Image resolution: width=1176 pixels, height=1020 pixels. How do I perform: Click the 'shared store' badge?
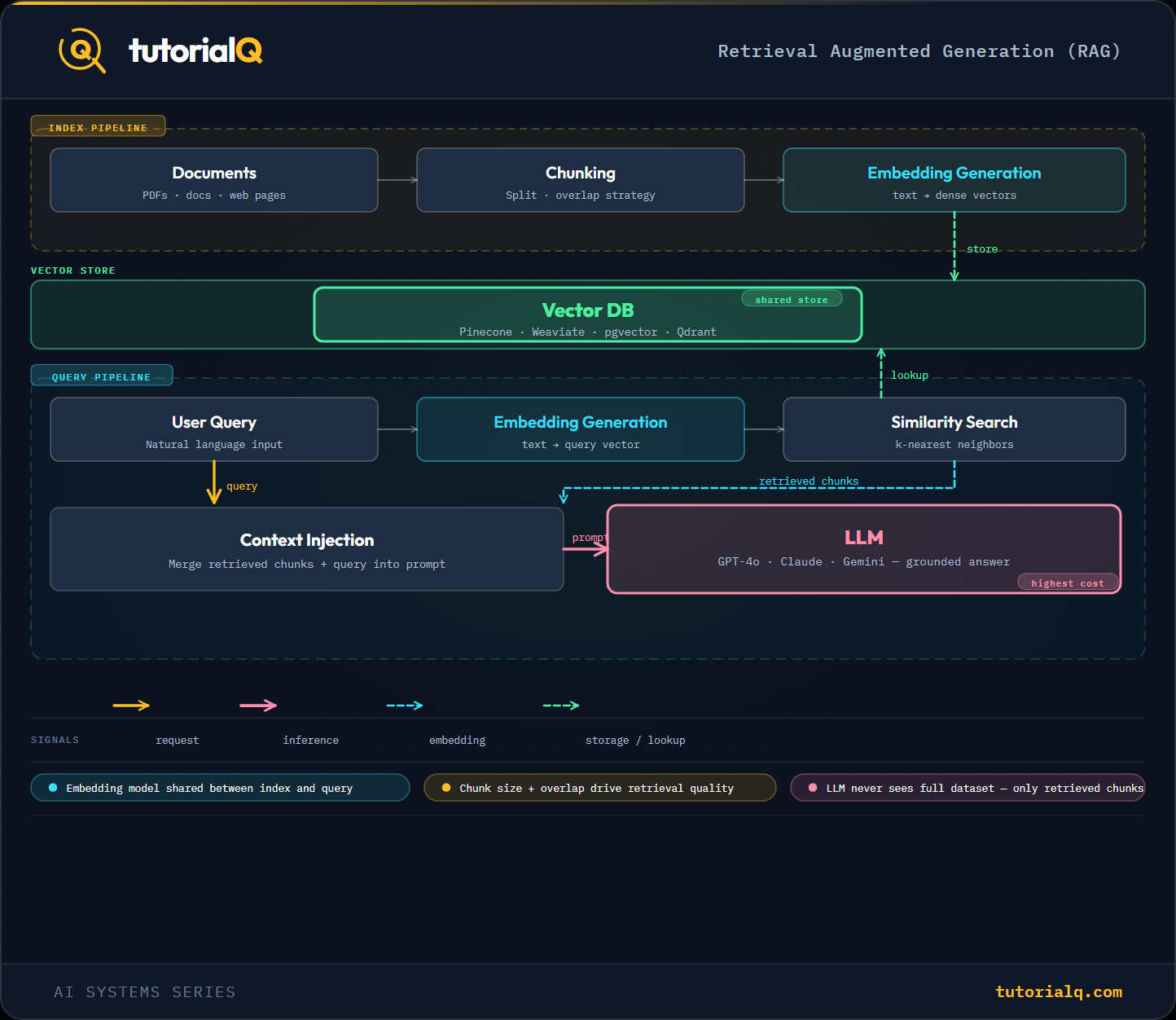pos(792,299)
